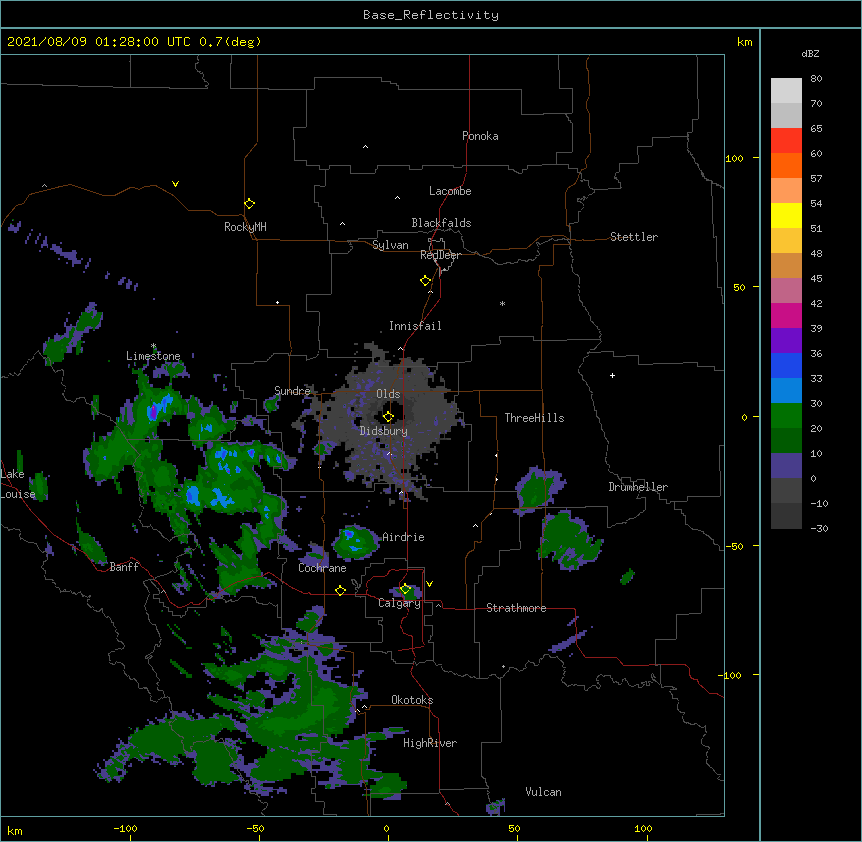Select the yellow 54 dBZ legend swatch
Viewport: 862px width, 842px height.
(x=786, y=215)
